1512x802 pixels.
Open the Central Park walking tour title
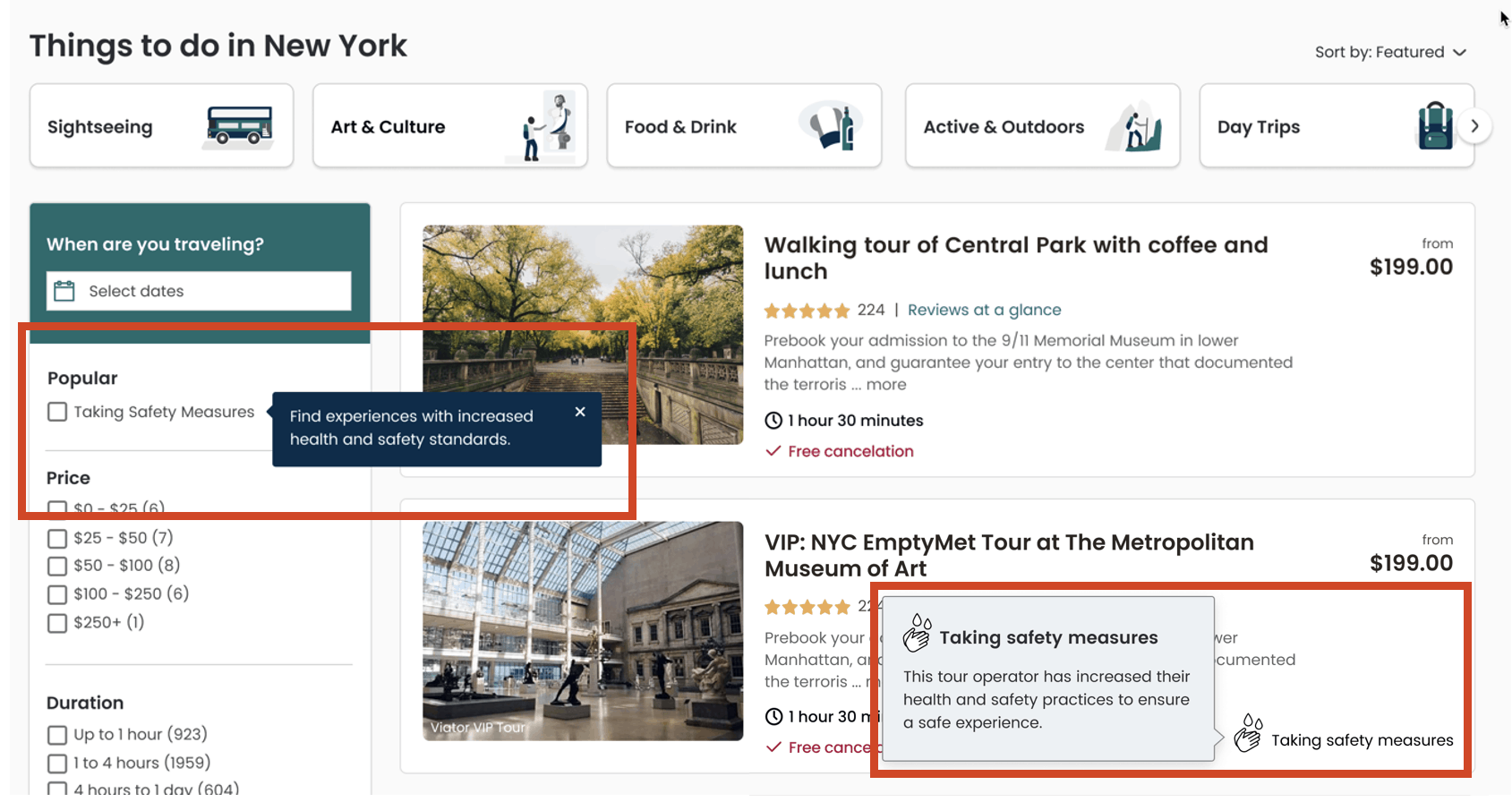(x=1016, y=258)
